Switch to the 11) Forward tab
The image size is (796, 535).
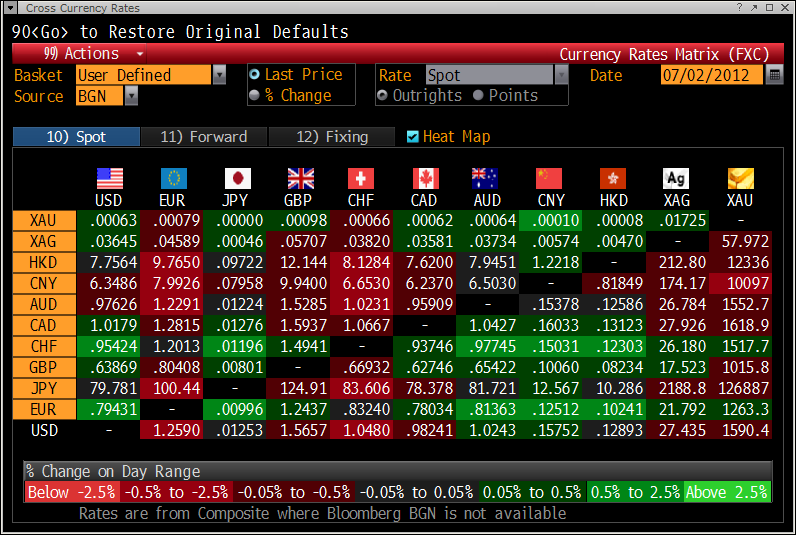pos(203,137)
